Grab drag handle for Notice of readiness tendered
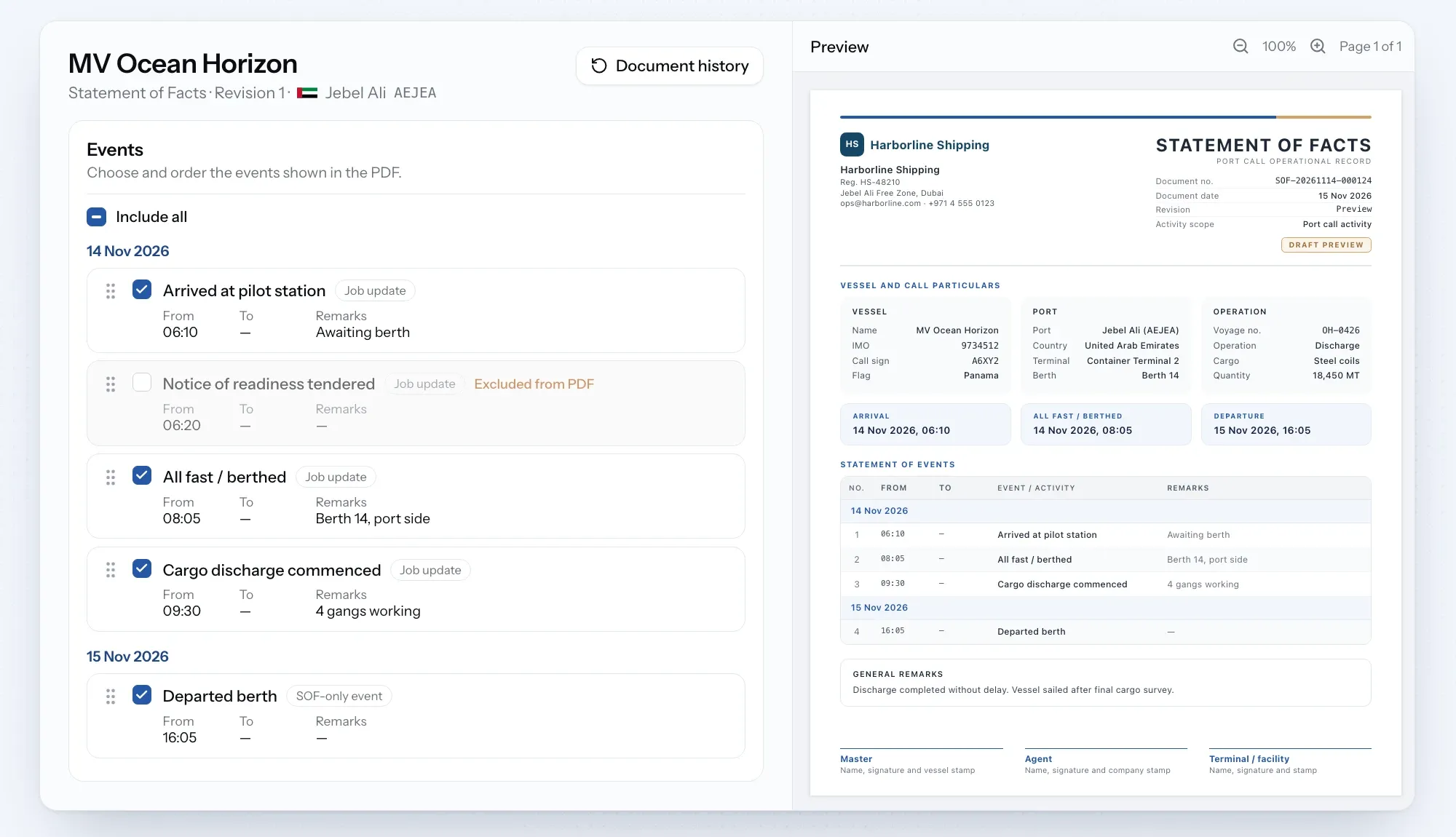 pos(111,384)
